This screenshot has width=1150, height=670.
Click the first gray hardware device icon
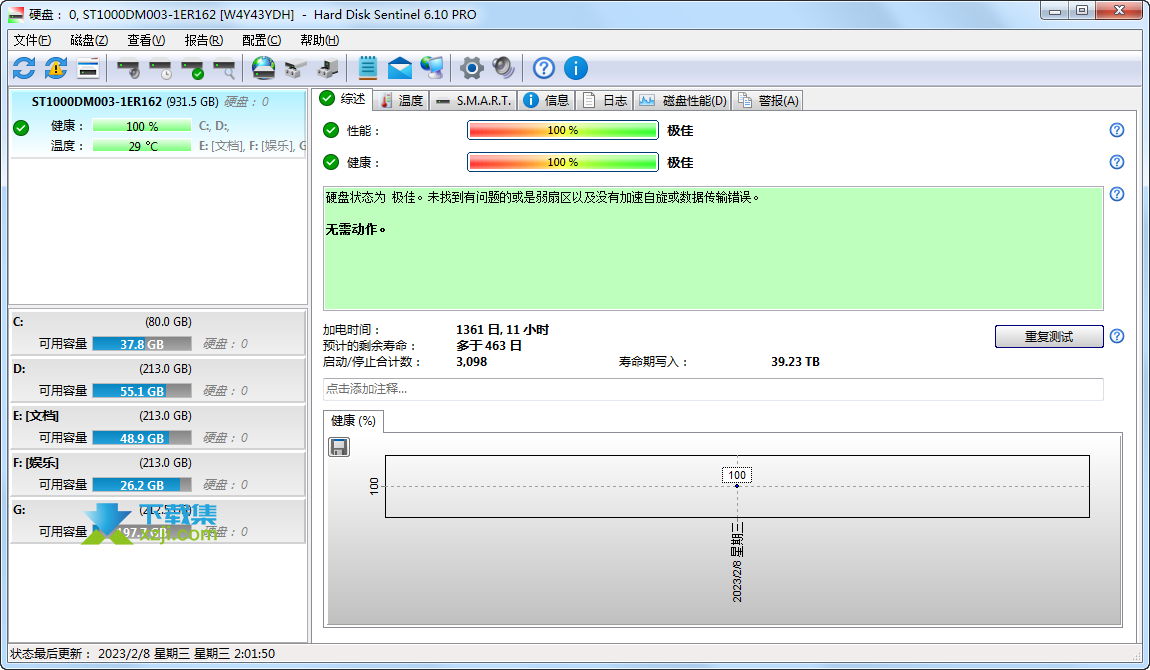click(x=295, y=68)
